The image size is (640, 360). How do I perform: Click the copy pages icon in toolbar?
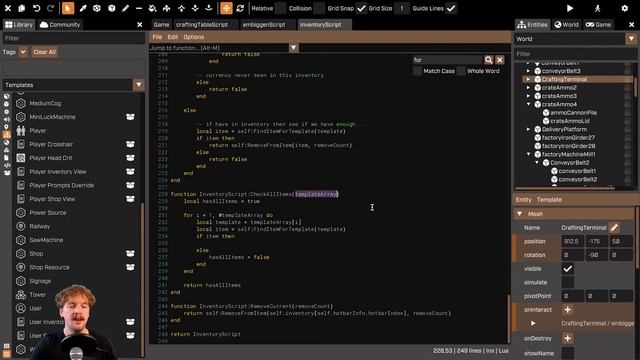click(x=22, y=8)
